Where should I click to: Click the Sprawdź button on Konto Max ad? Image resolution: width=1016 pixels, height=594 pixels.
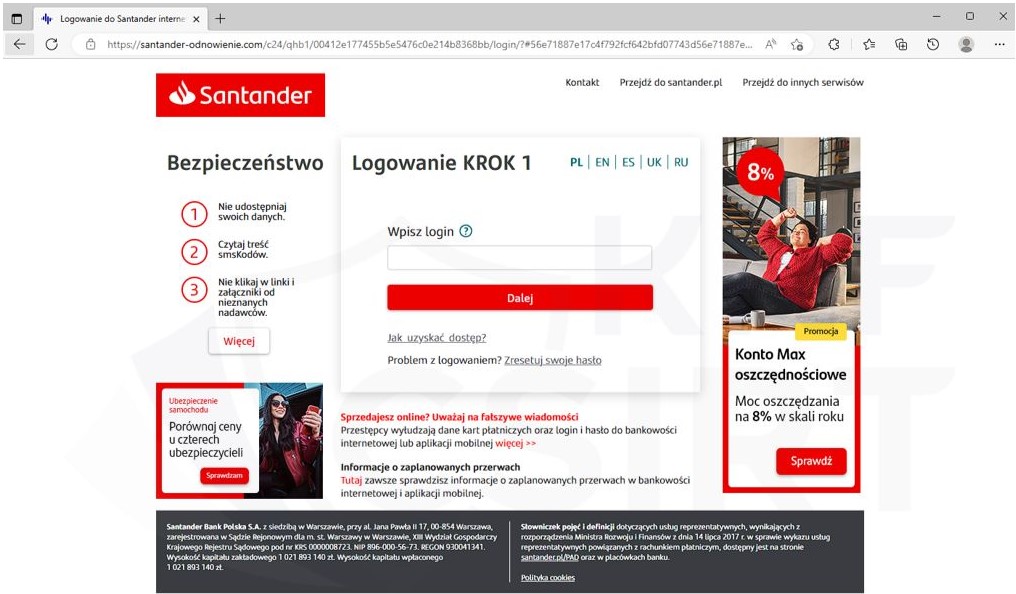click(811, 461)
